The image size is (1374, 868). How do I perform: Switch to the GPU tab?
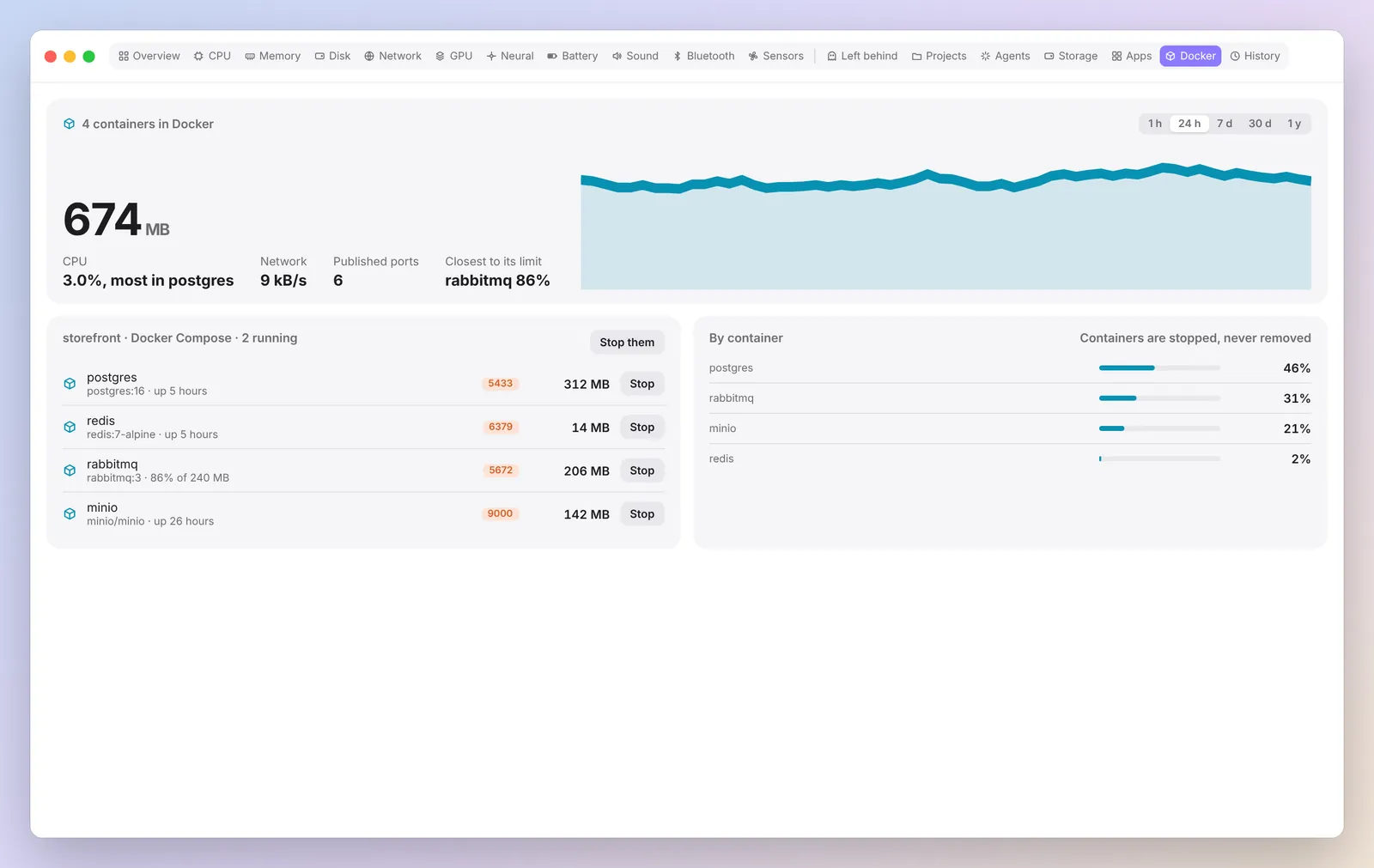(x=454, y=56)
